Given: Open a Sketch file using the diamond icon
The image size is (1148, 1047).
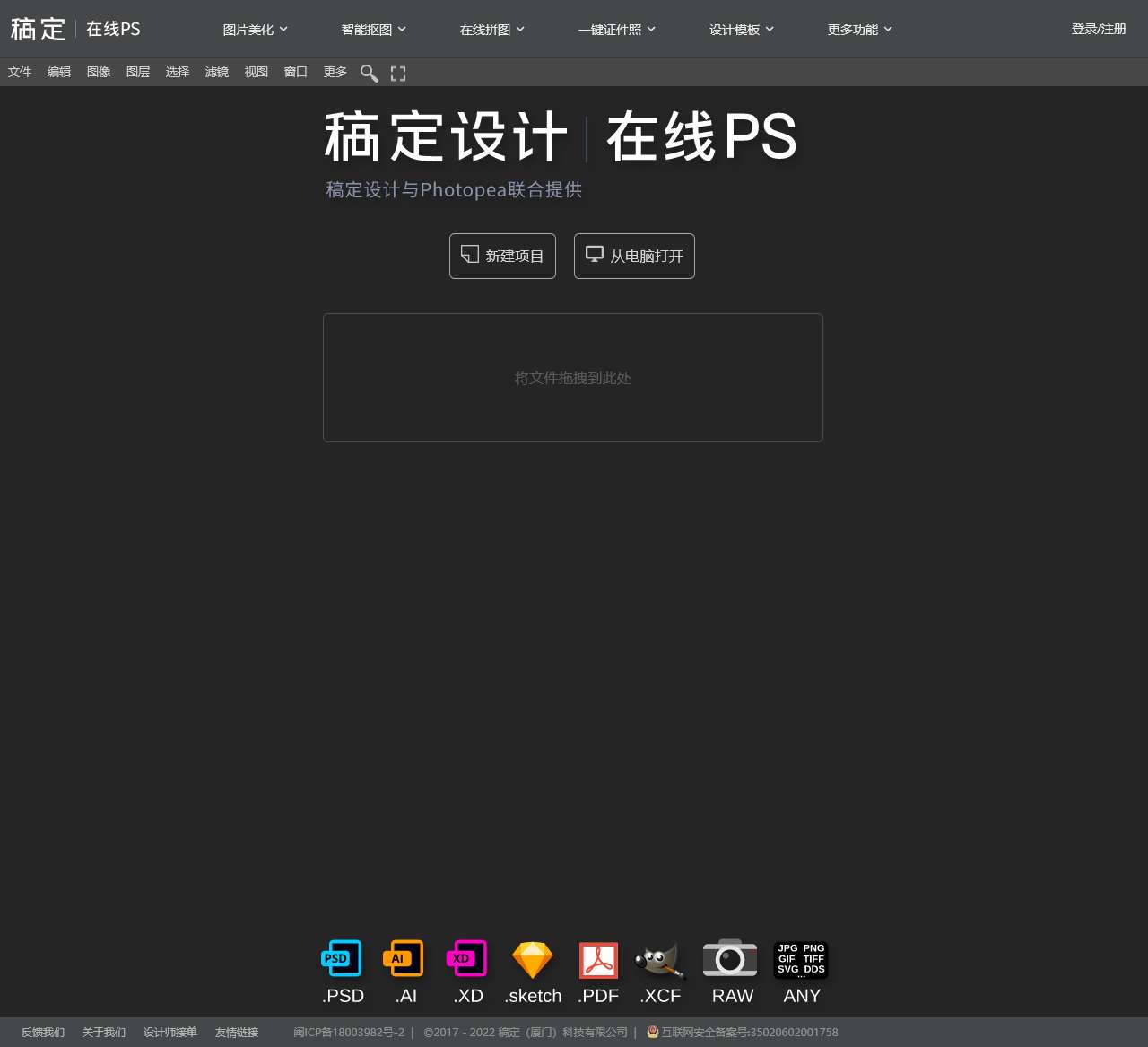Looking at the screenshot, I should (533, 959).
